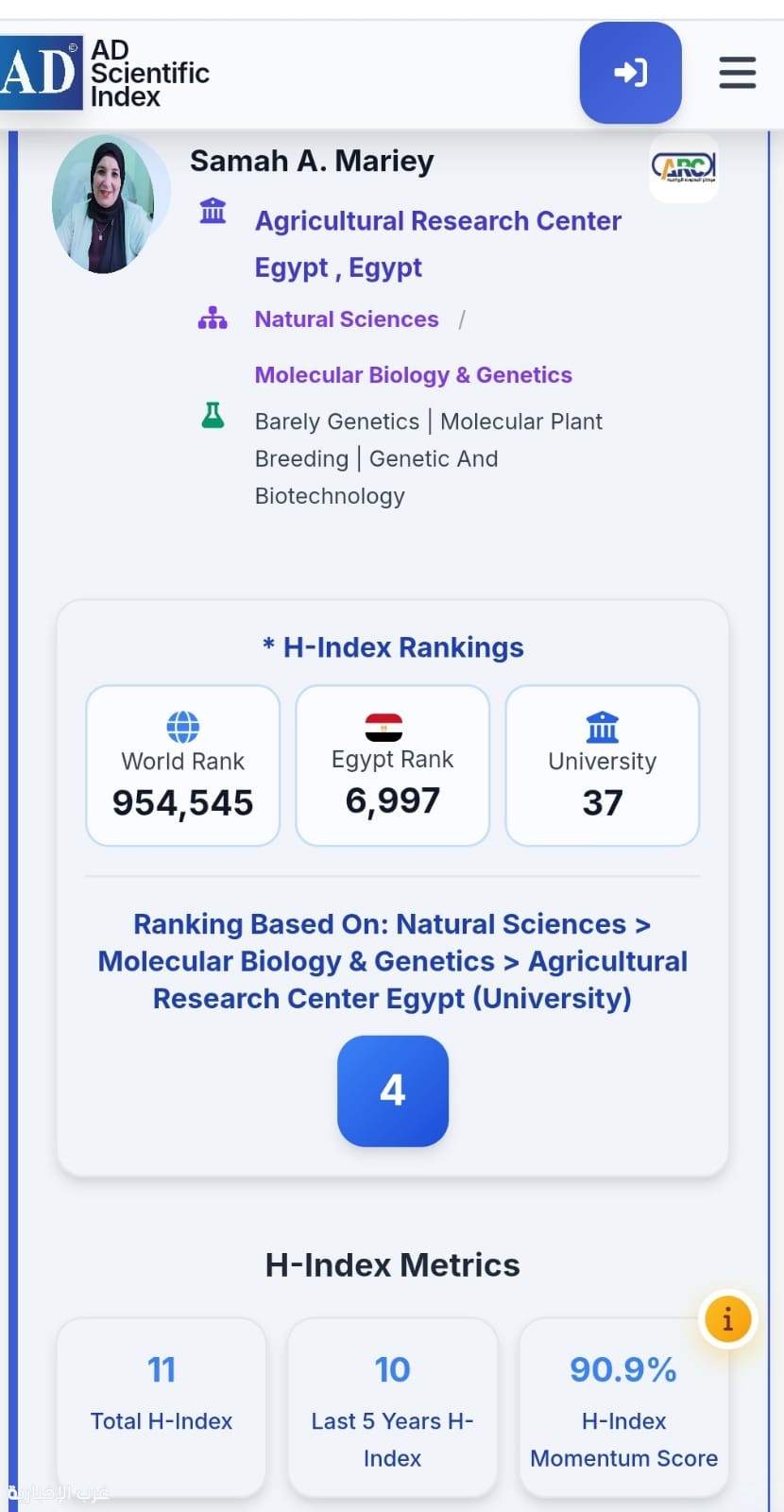Click the blue rank 4 badge
Viewport: 784px width, 1512px height.
coord(393,1091)
